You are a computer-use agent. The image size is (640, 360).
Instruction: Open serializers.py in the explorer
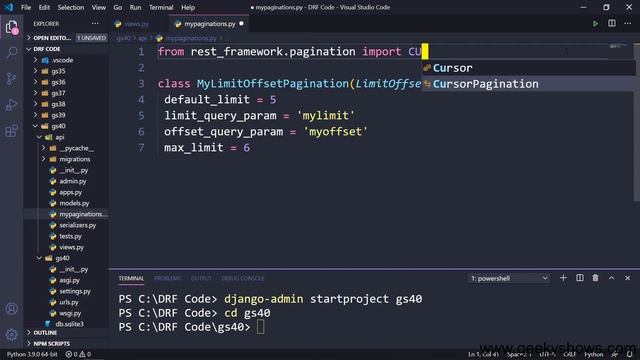67,225
